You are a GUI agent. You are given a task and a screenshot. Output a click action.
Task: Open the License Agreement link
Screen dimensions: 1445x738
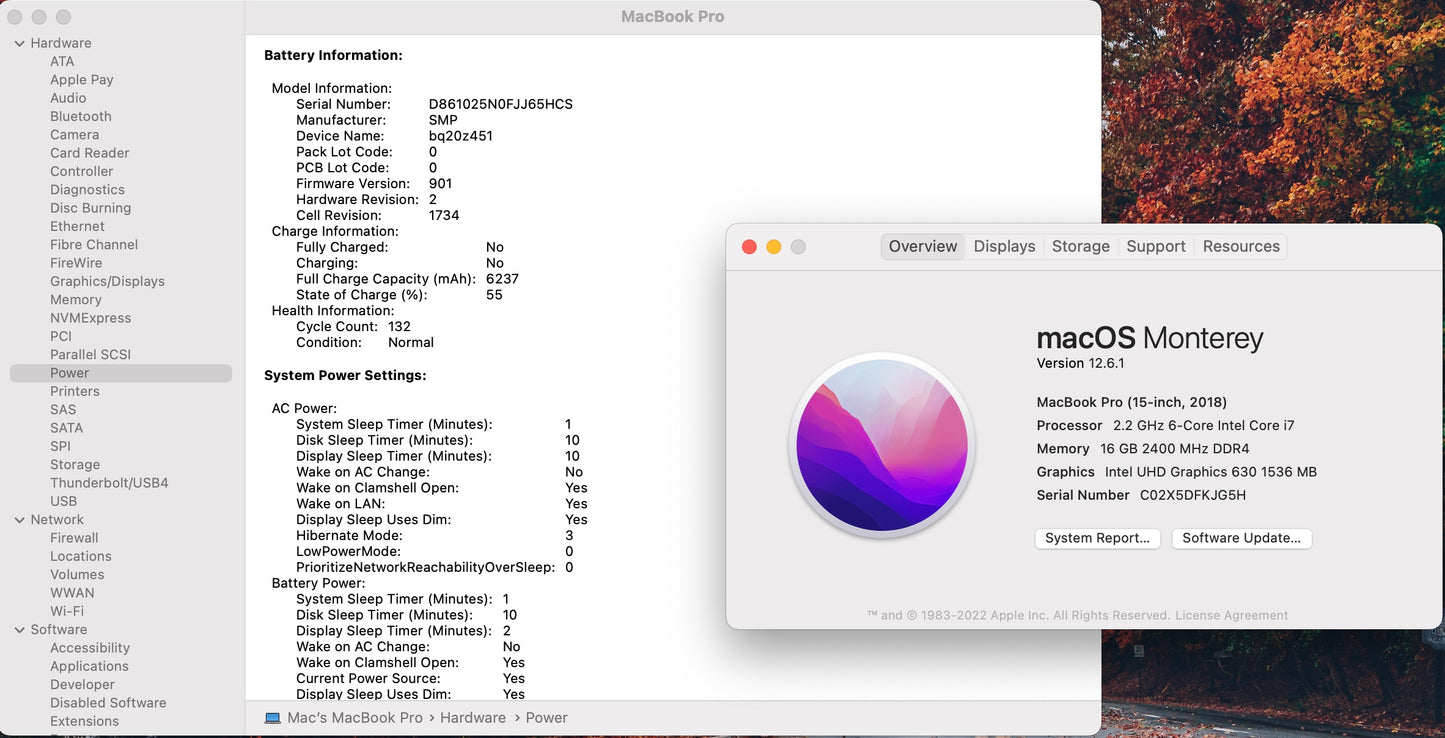(x=1231, y=615)
